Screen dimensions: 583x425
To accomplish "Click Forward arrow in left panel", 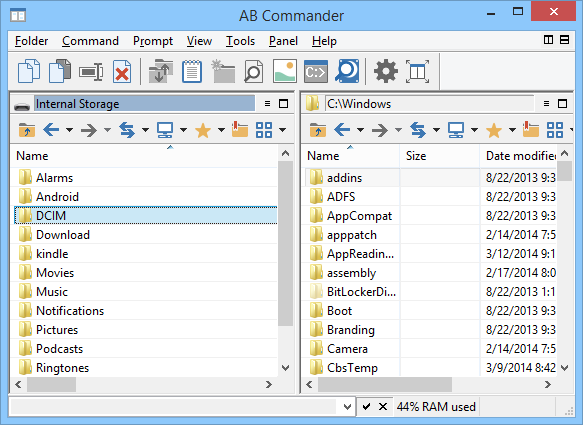I will click(89, 130).
